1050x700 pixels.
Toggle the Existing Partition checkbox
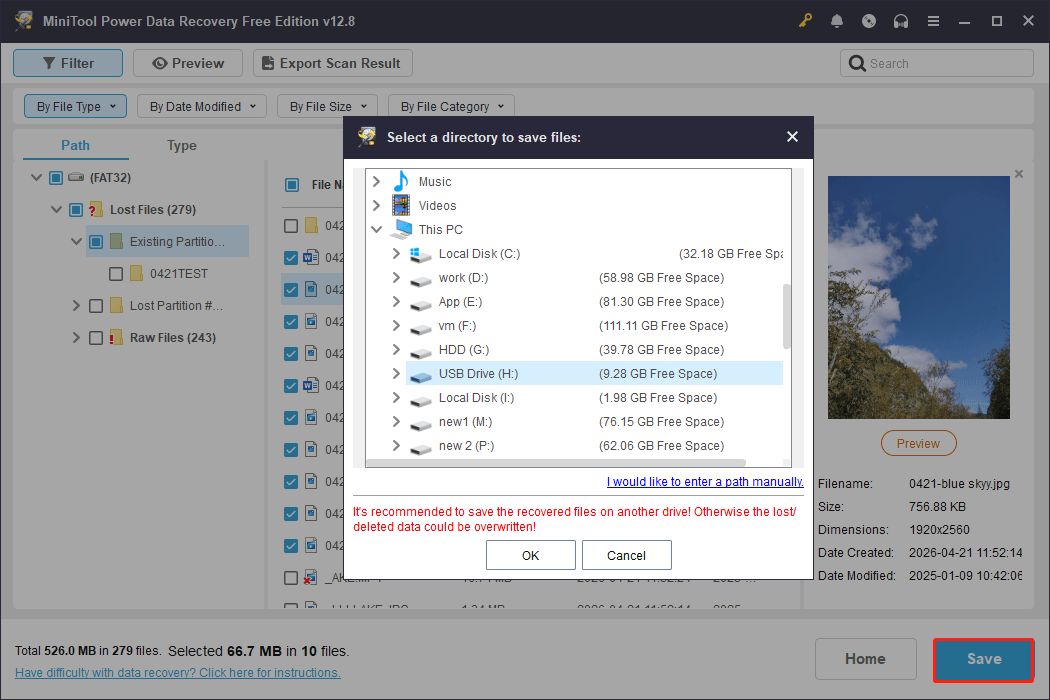(96, 241)
